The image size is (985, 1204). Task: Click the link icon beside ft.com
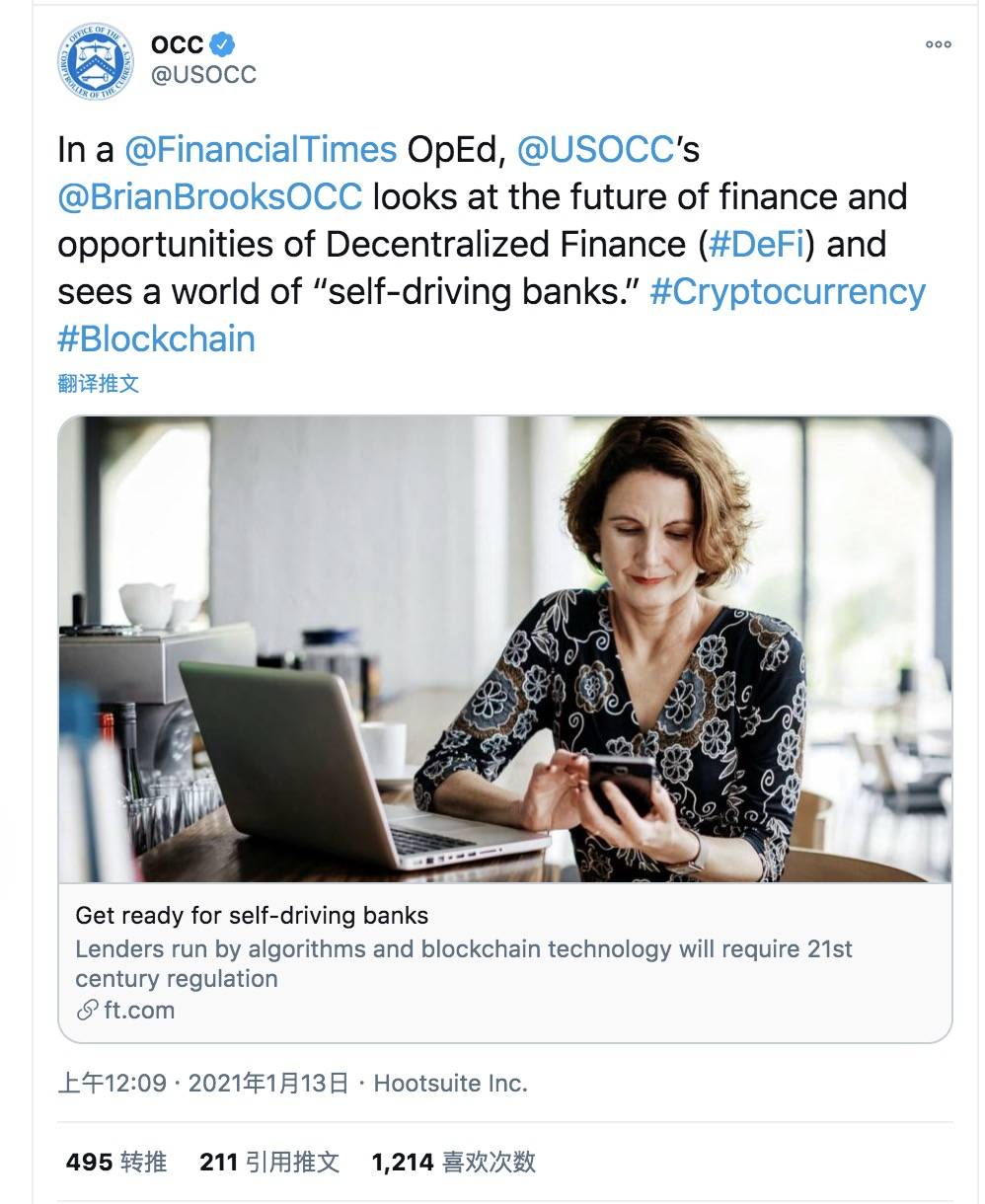coord(86,1010)
